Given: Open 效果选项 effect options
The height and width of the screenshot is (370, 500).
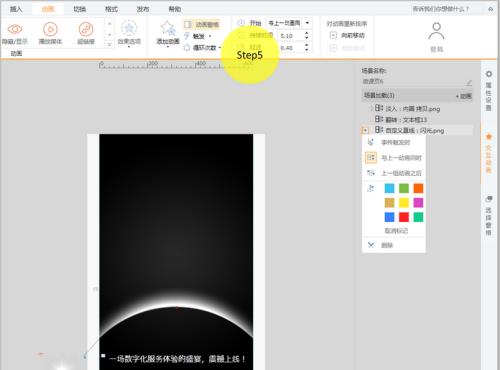Looking at the screenshot, I should 129,33.
